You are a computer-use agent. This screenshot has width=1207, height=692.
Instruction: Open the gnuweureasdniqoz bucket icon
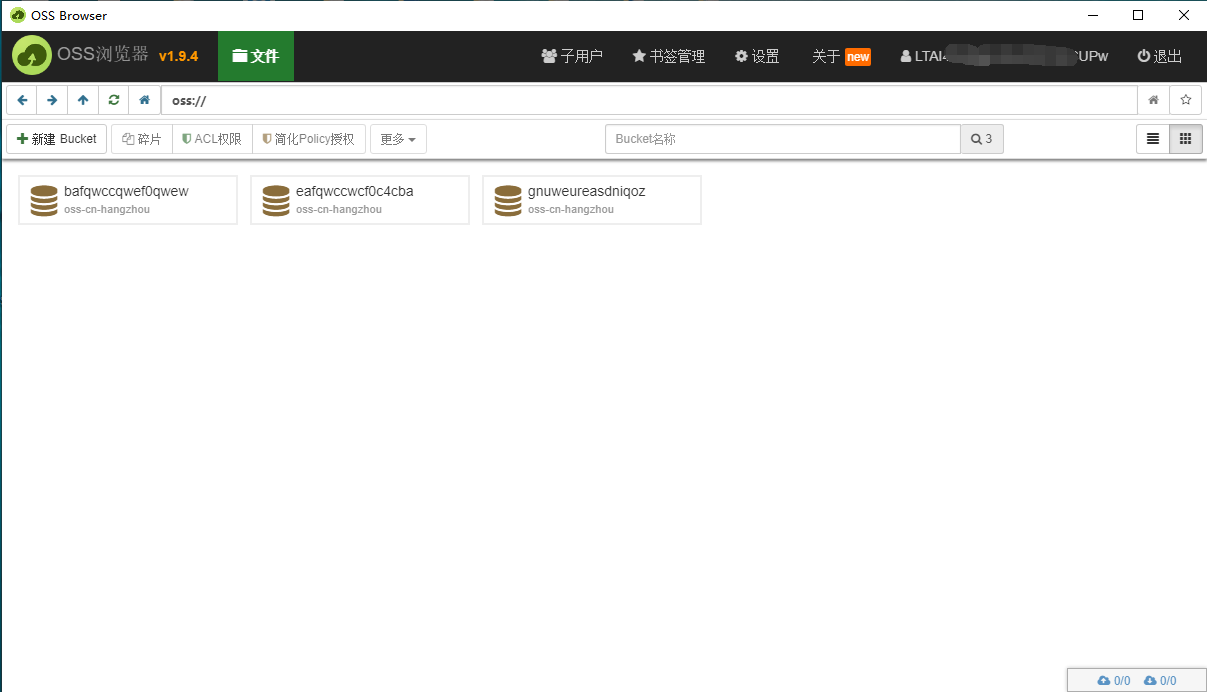508,201
